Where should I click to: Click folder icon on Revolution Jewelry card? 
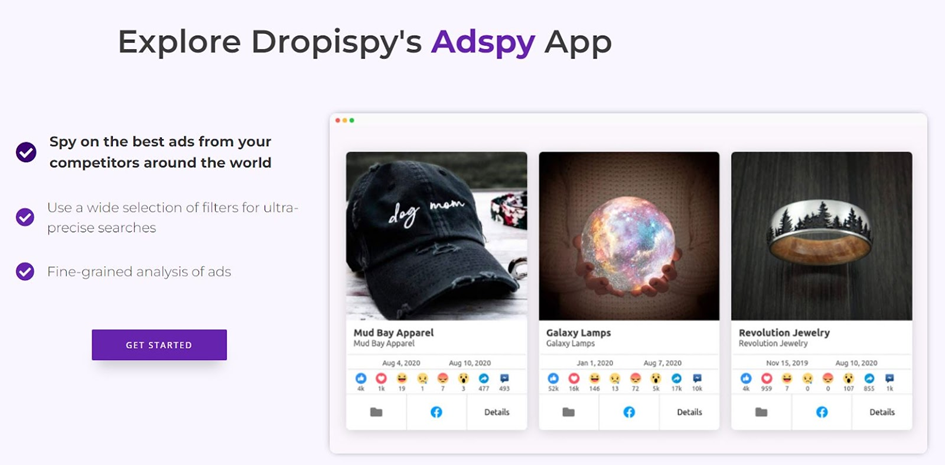tap(761, 412)
